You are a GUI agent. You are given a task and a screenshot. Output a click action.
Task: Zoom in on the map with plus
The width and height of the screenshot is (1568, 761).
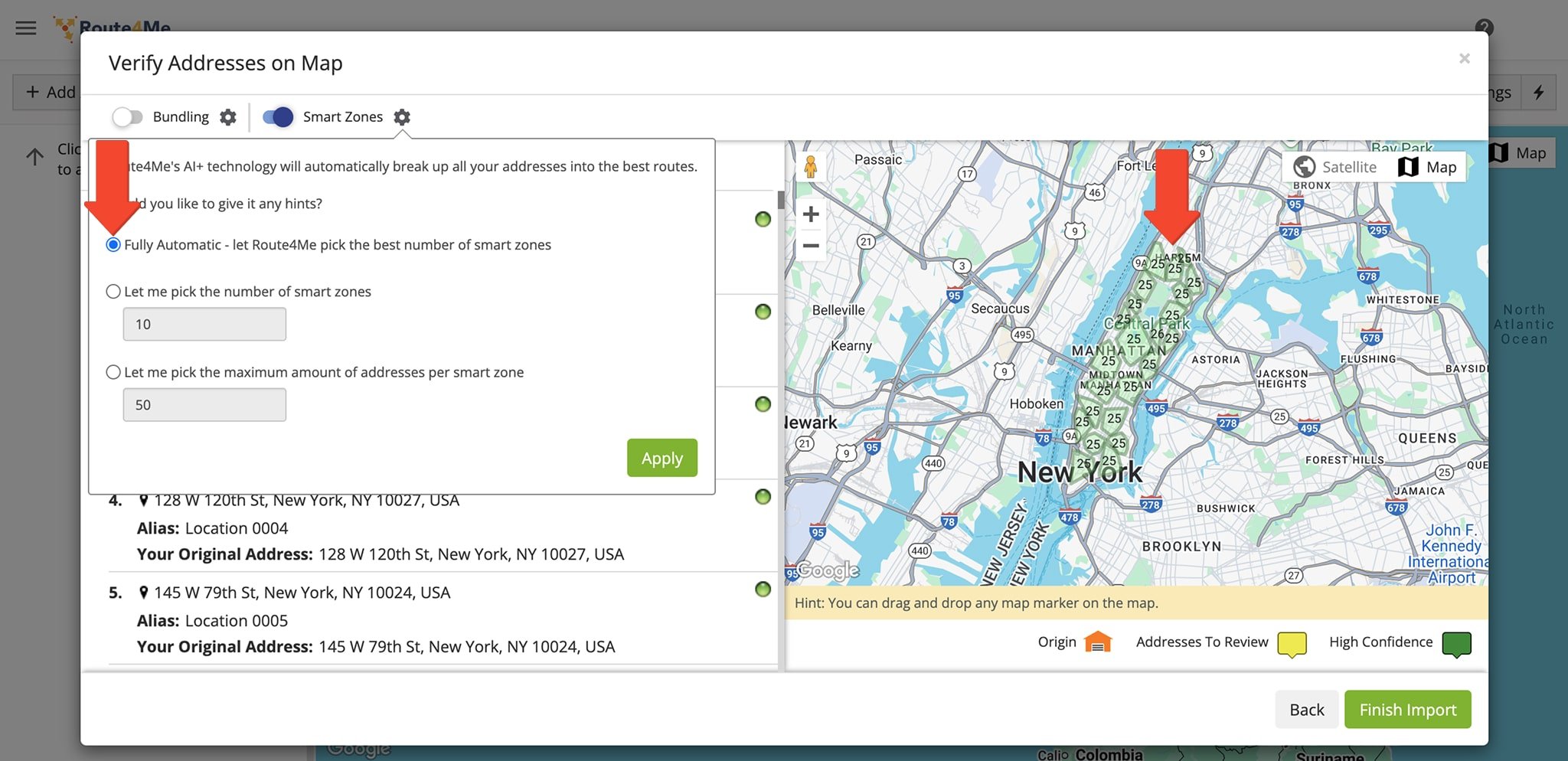point(811,214)
